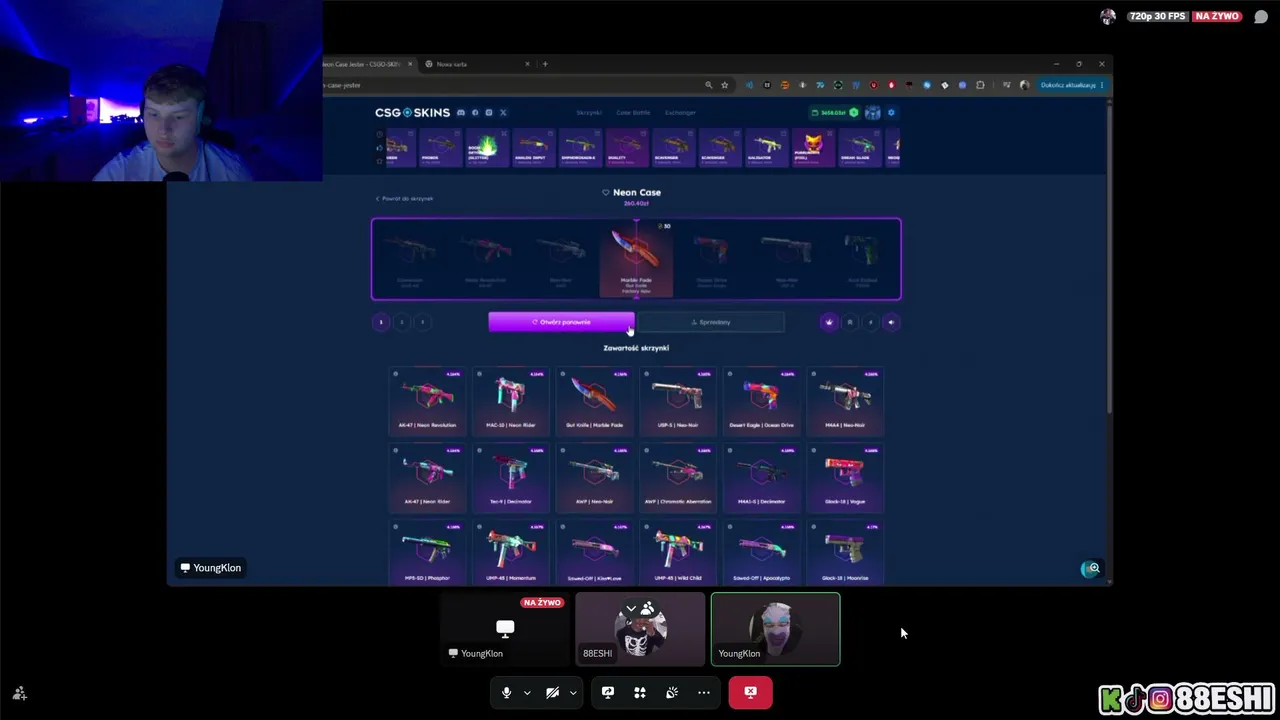Bookmark this page with the star icon
Viewport: 1280px width, 720px height.
(725, 85)
